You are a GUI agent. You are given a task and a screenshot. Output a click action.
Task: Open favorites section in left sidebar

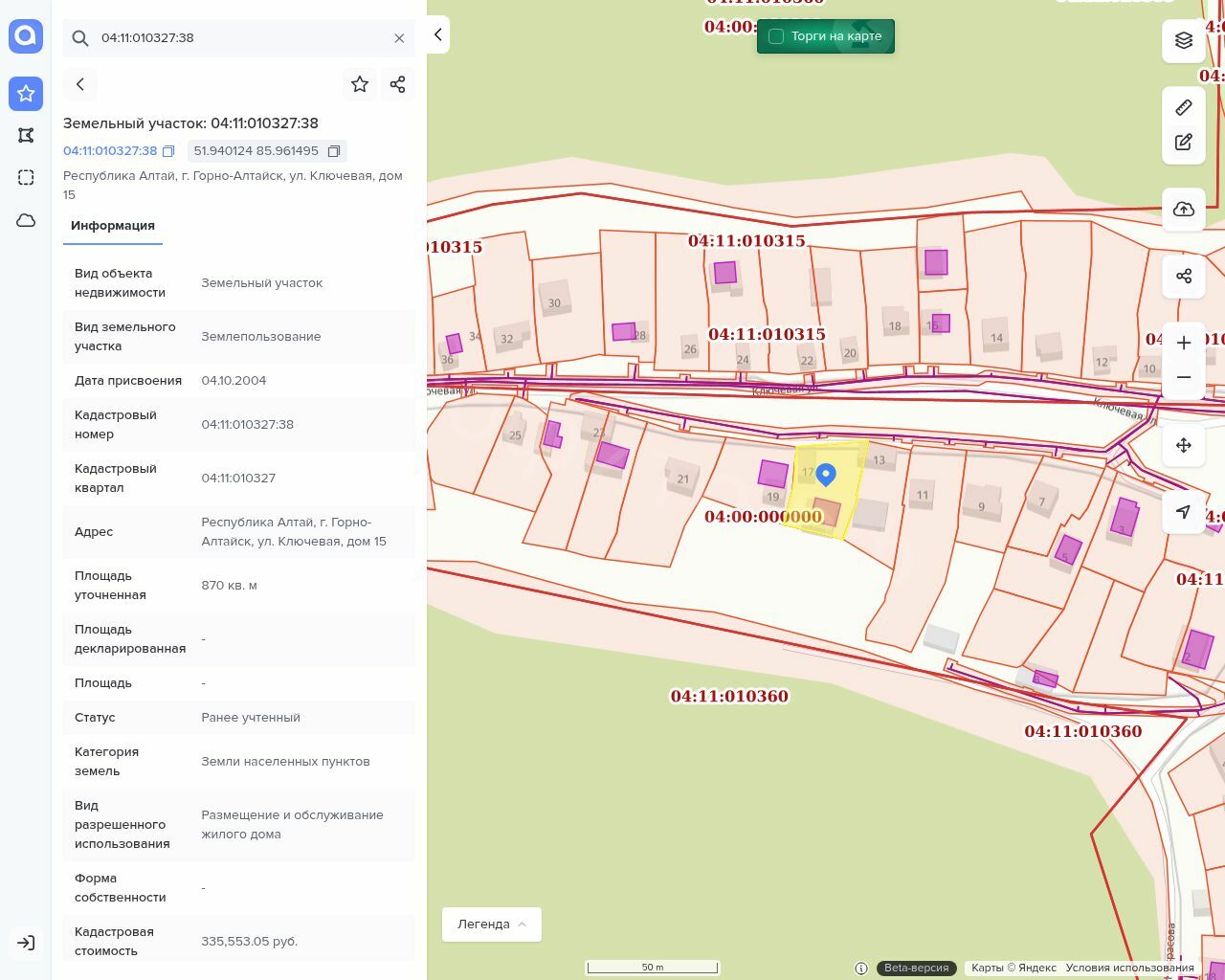coord(26,93)
